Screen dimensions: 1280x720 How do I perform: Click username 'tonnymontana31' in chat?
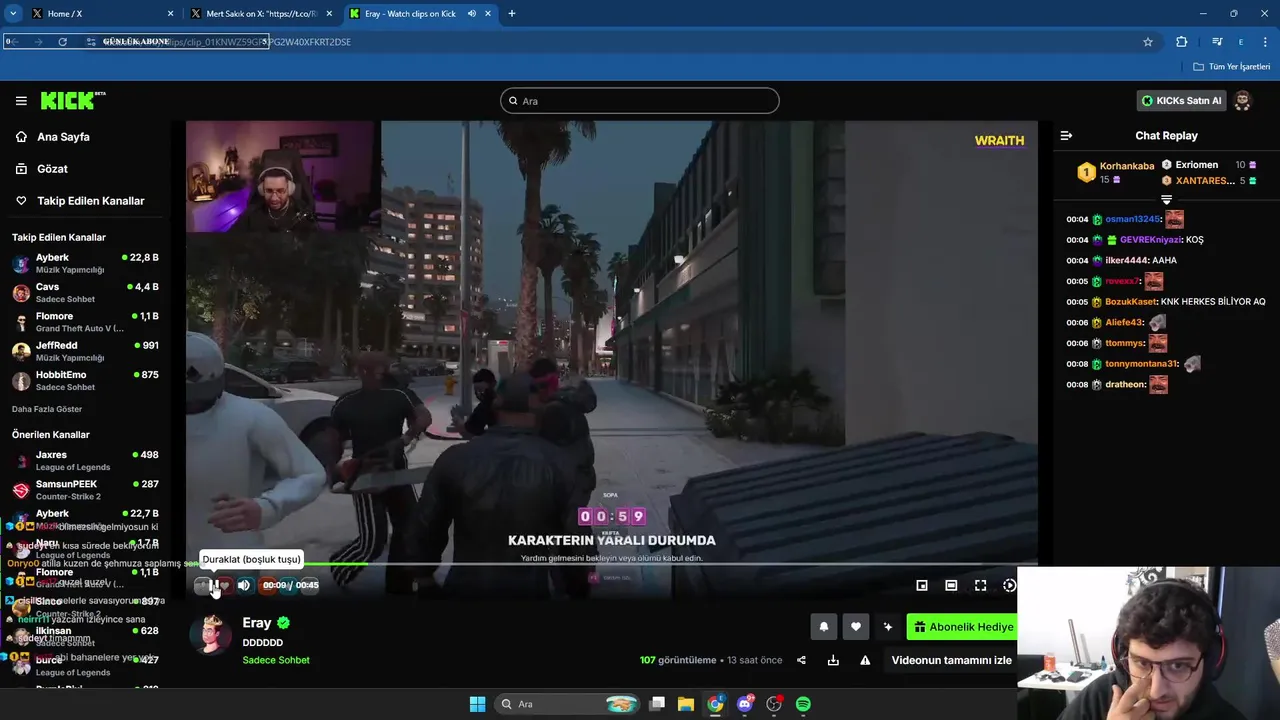pos(1141,364)
